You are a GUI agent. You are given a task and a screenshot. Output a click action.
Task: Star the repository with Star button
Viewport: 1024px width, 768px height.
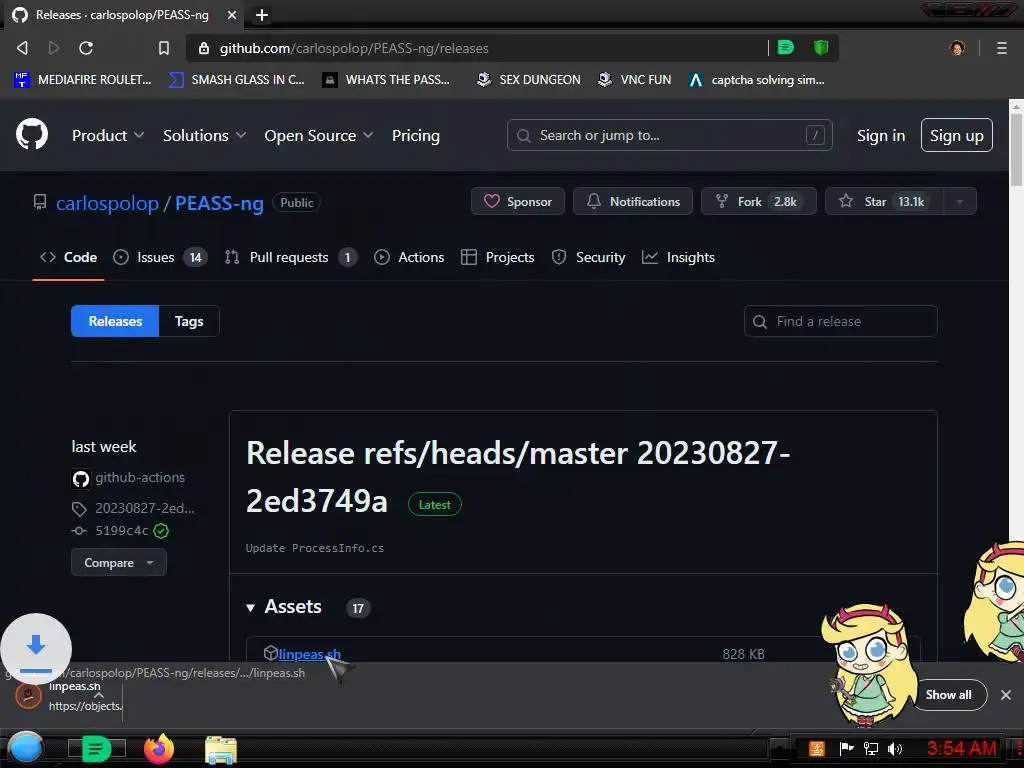click(x=884, y=201)
